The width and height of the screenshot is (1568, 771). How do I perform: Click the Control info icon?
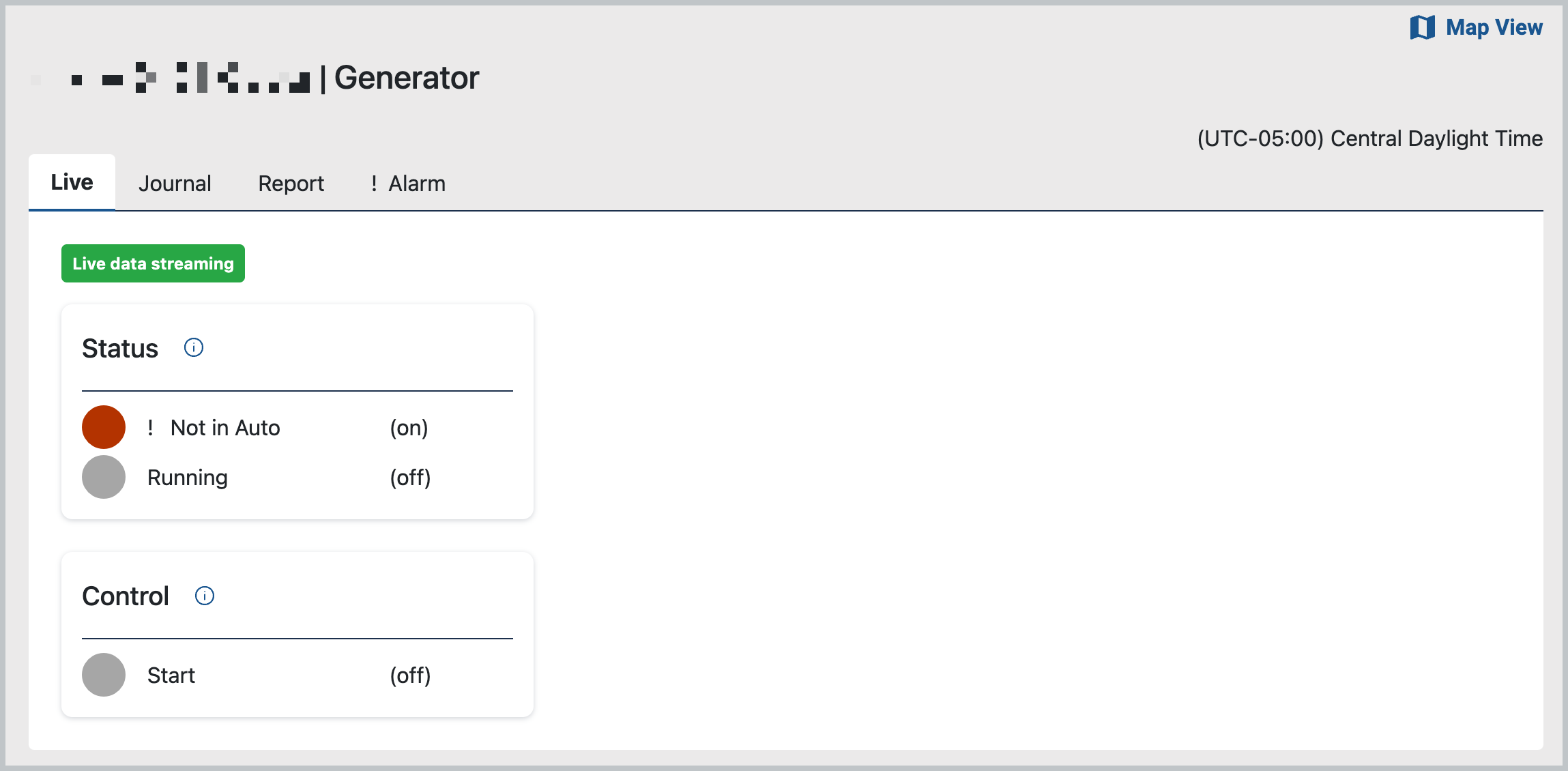coord(205,596)
